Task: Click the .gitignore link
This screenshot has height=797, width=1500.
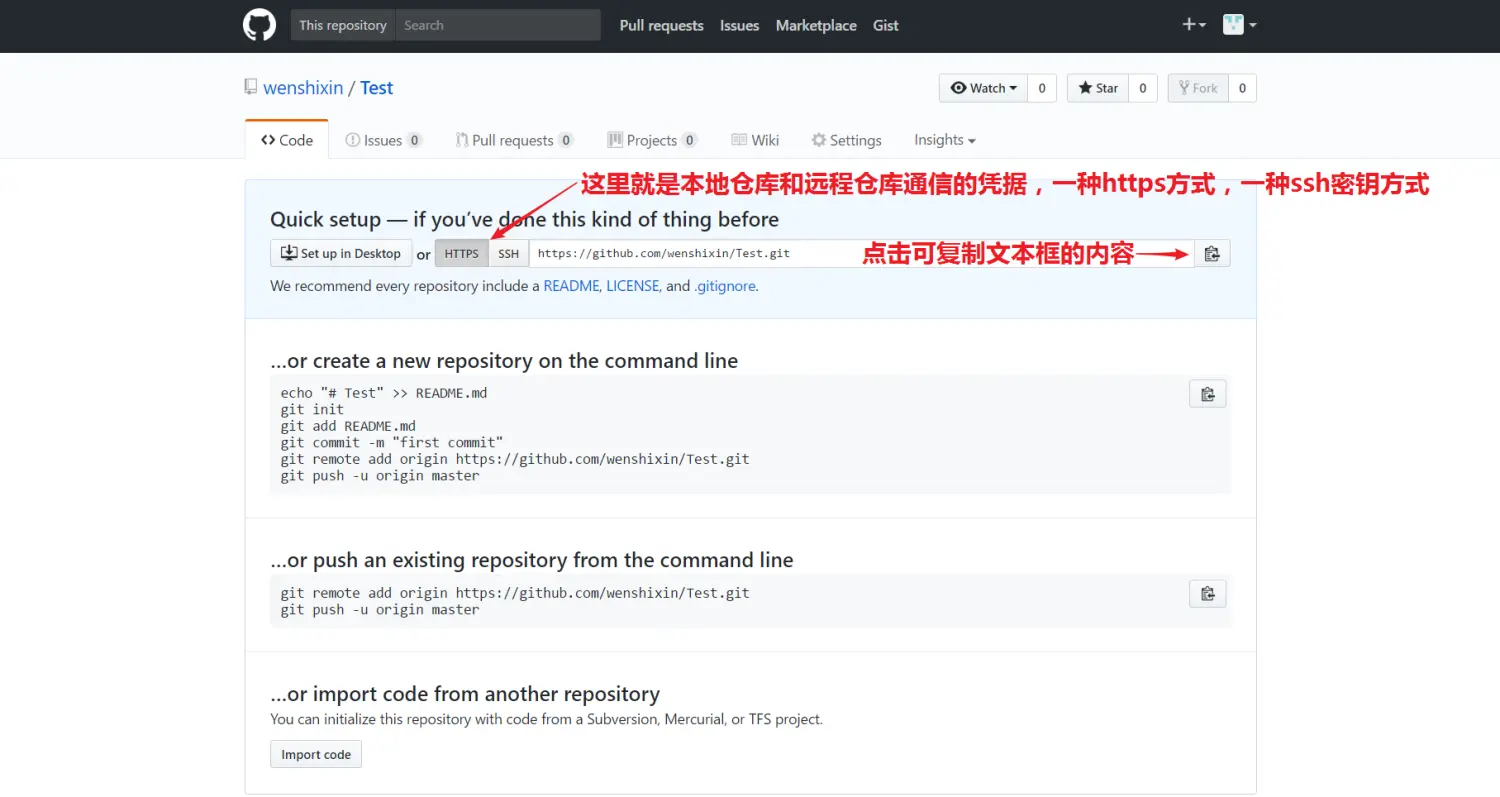Action: [x=725, y=286]
